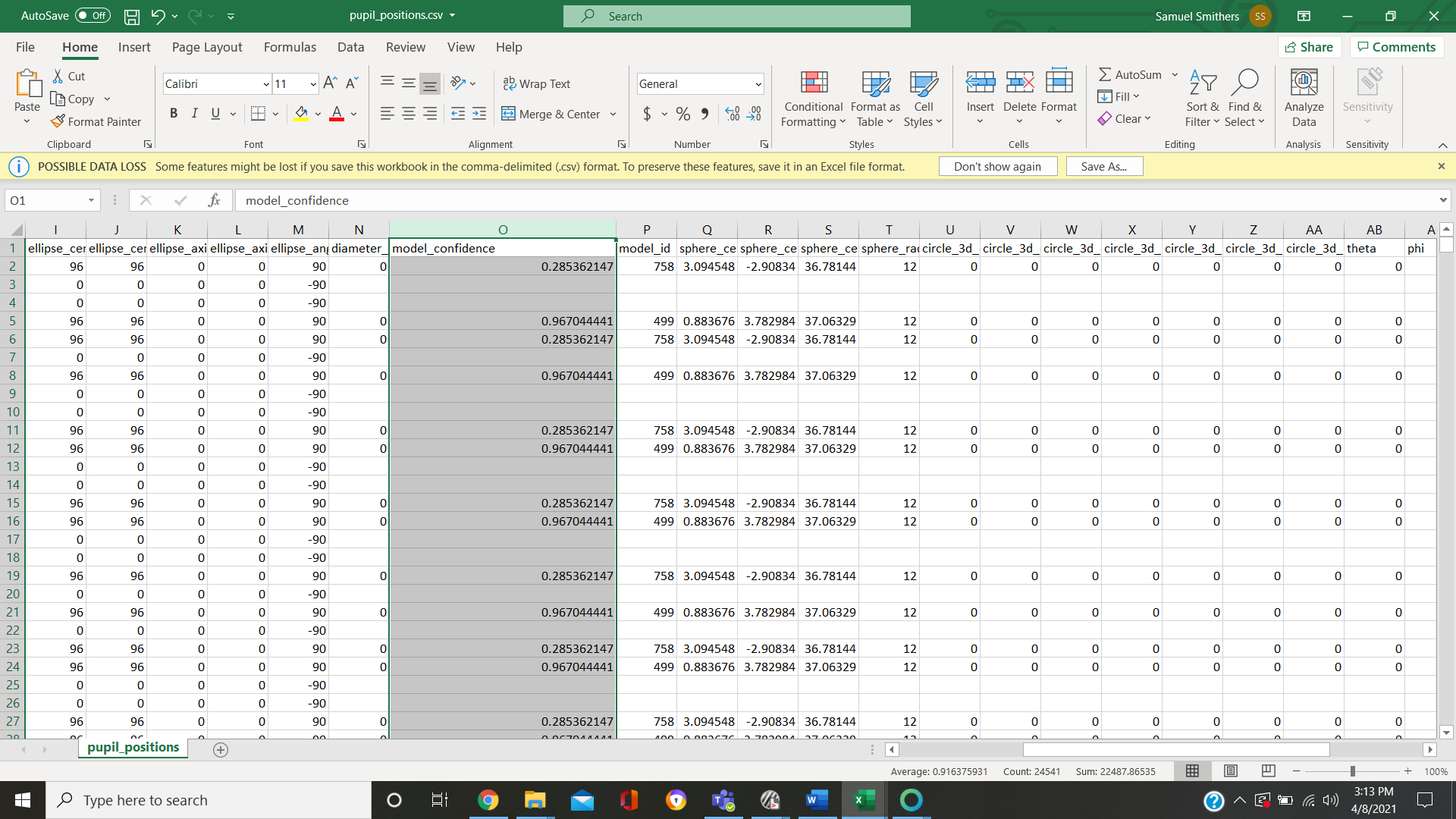Click the Save icon in title bar
1456x819 pixels.
132,16
